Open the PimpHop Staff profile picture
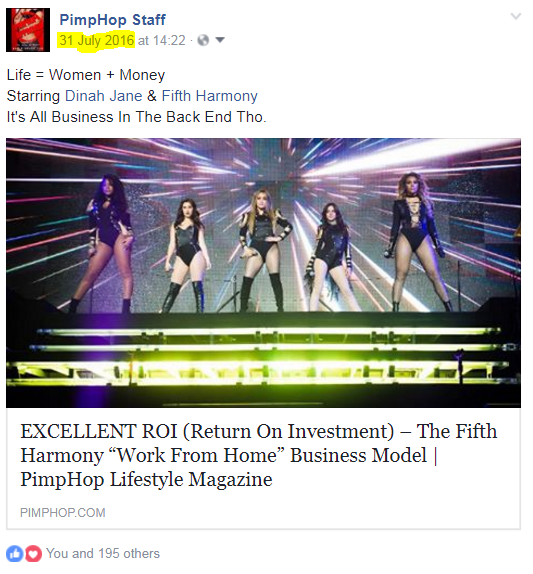 click(28, 30)
